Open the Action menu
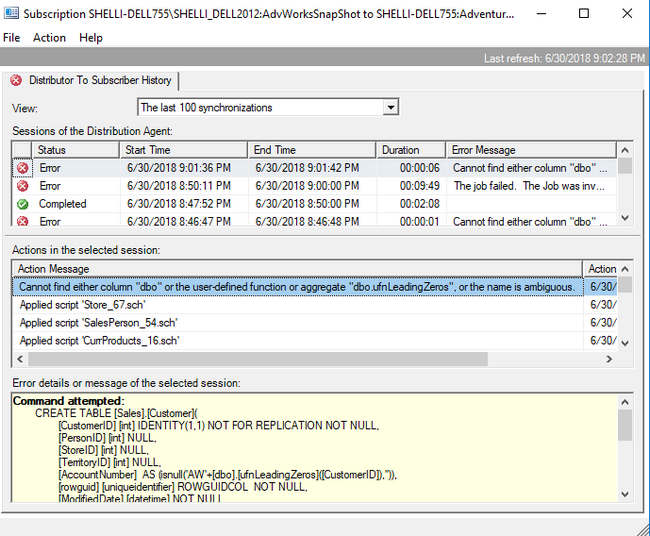Viewport: 650px width, 536px height. pos(49,38)
